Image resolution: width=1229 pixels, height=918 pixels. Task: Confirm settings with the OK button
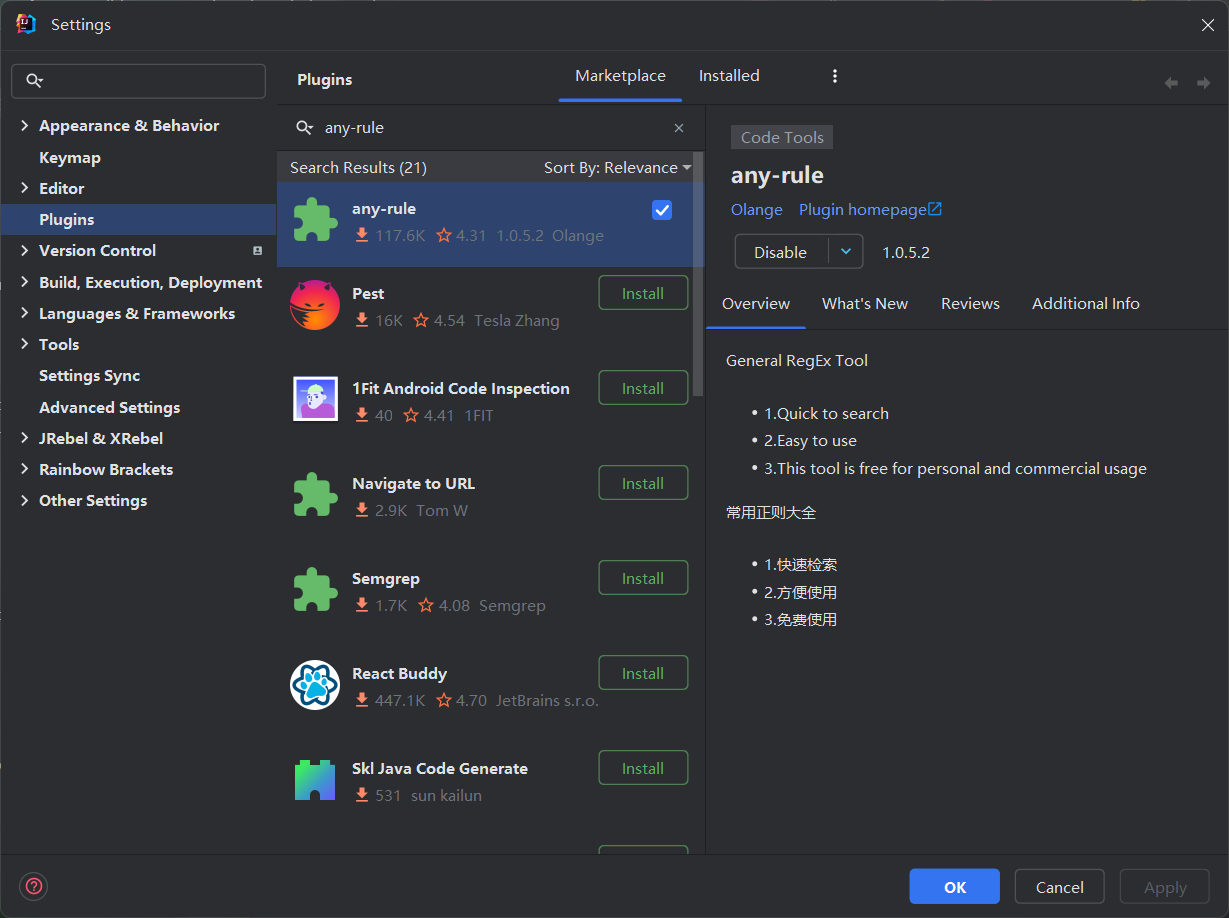[954, 887]
